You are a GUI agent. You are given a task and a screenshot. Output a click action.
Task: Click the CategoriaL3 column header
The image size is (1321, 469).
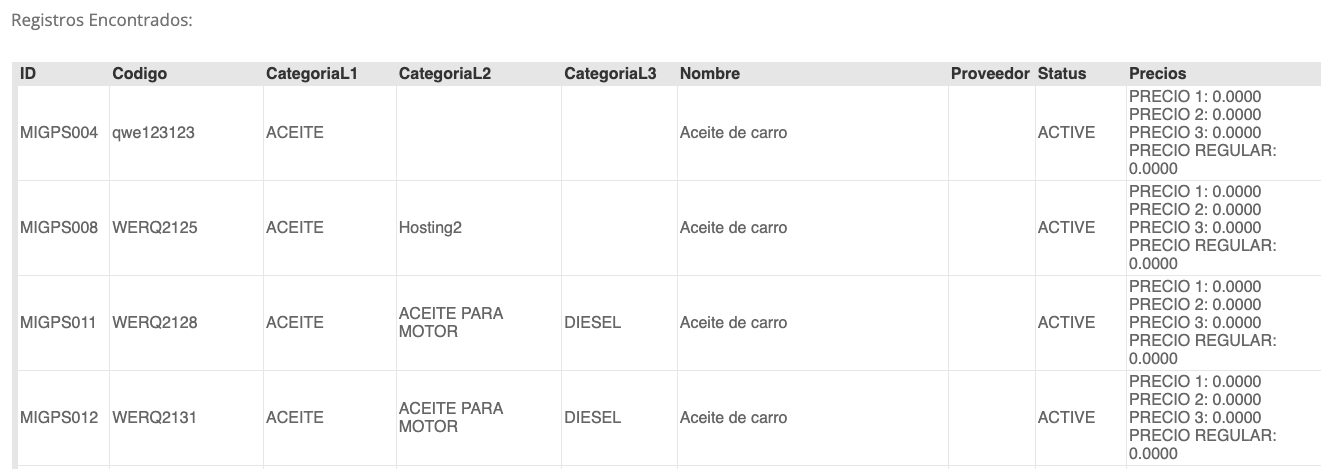pos(610,74)
